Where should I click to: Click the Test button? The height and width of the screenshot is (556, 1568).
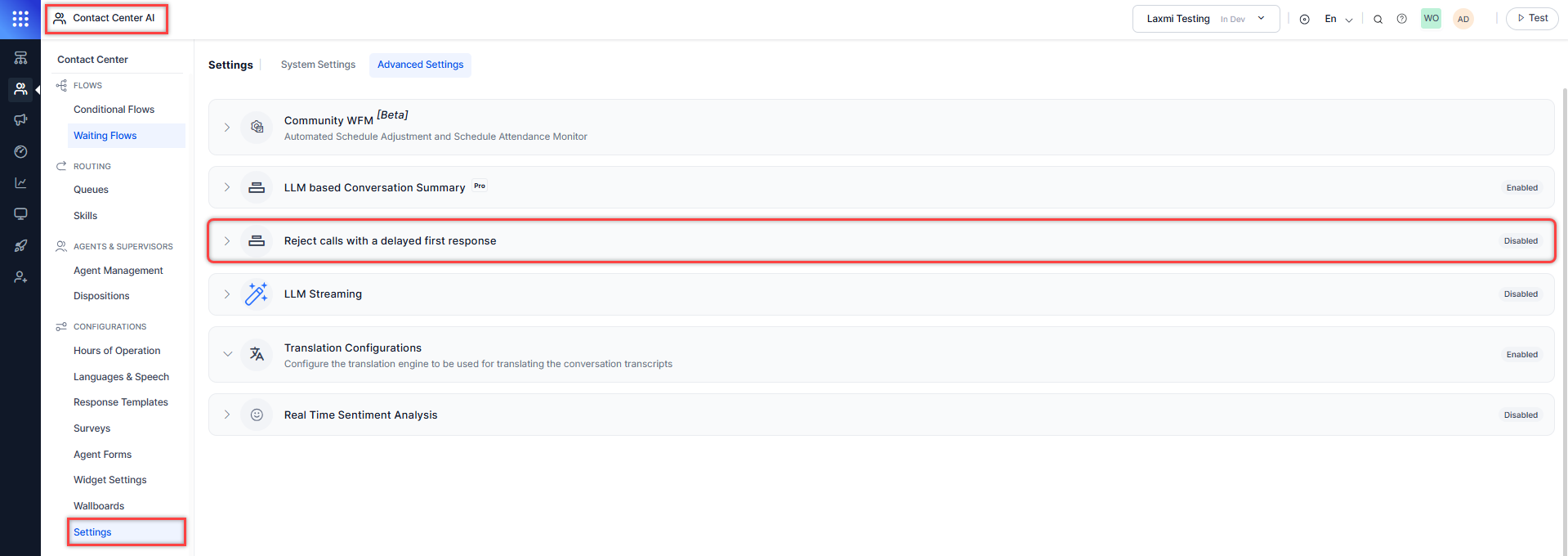(x=1532, y=18)
